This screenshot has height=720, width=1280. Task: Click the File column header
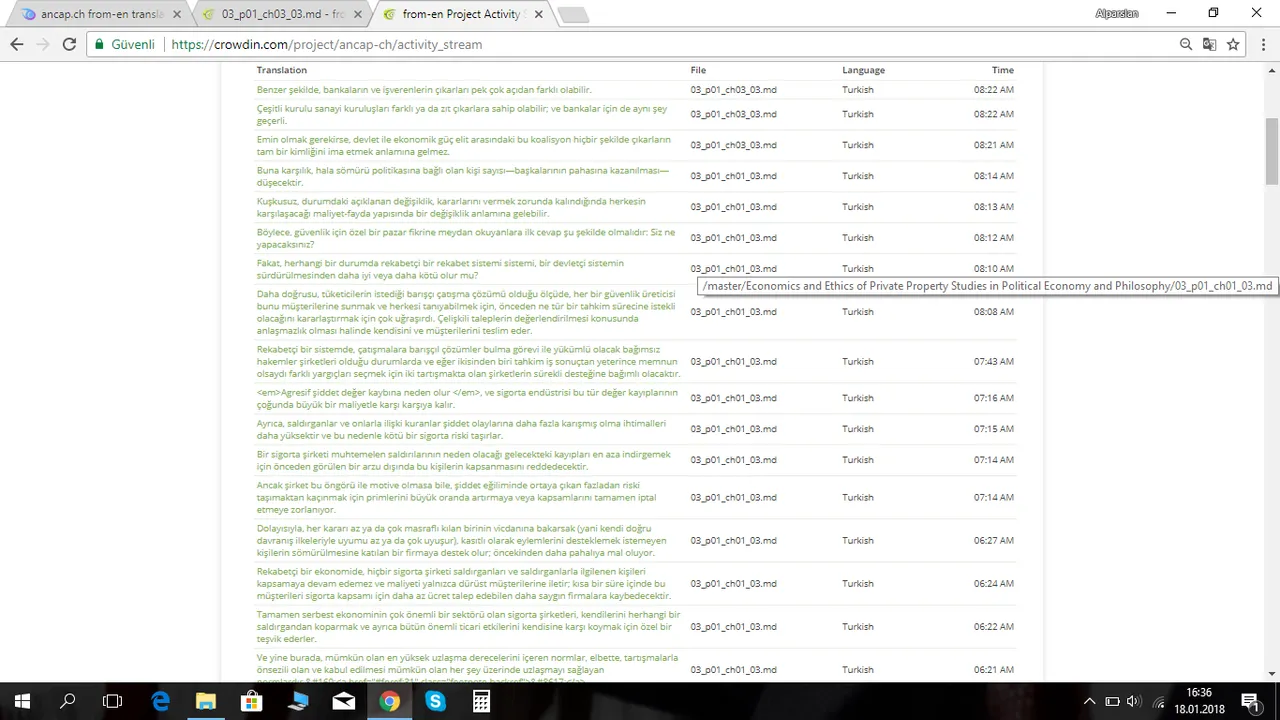click(x=698, y=70)
